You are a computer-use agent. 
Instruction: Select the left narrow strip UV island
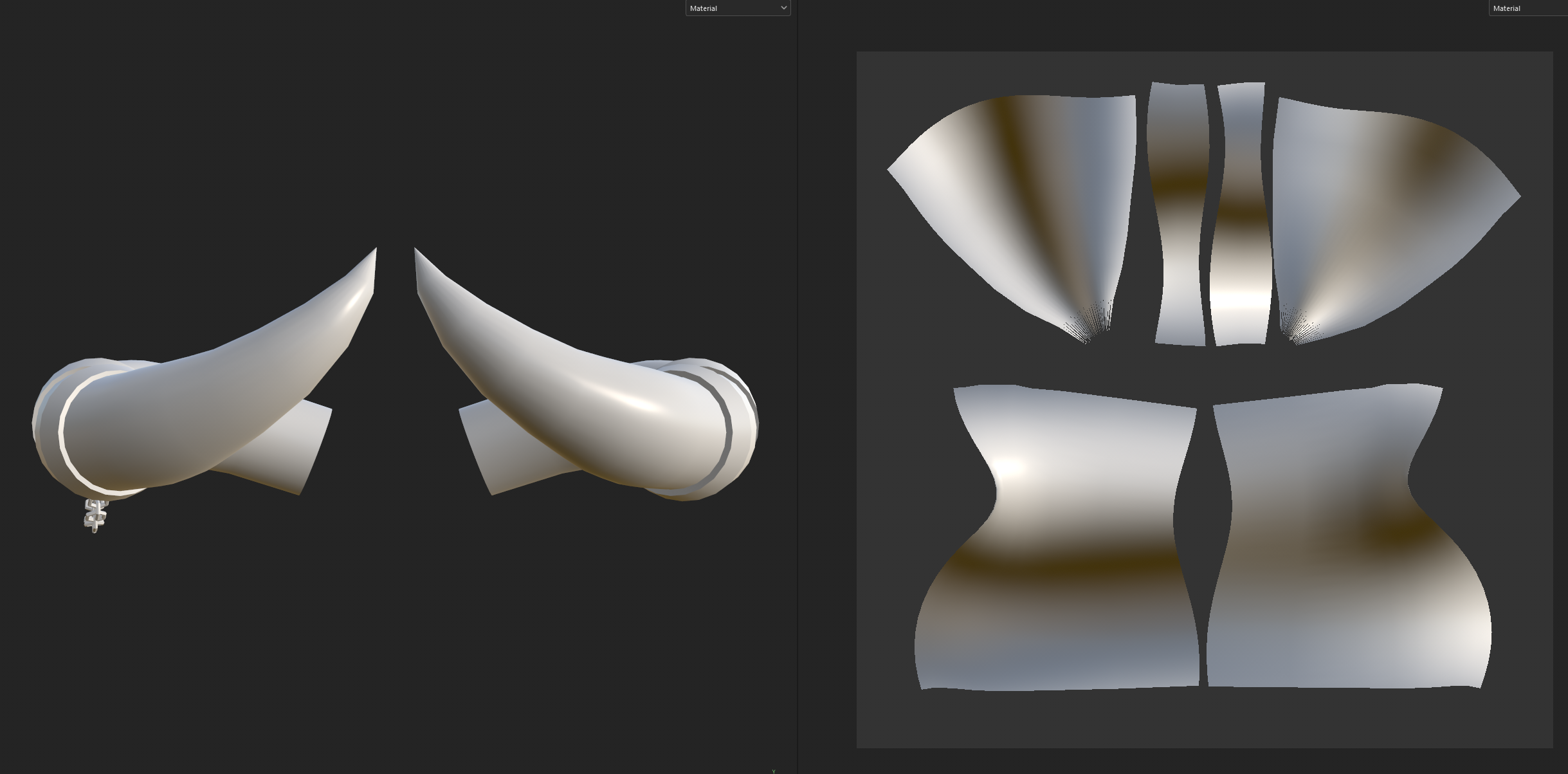pos(1178,214)
